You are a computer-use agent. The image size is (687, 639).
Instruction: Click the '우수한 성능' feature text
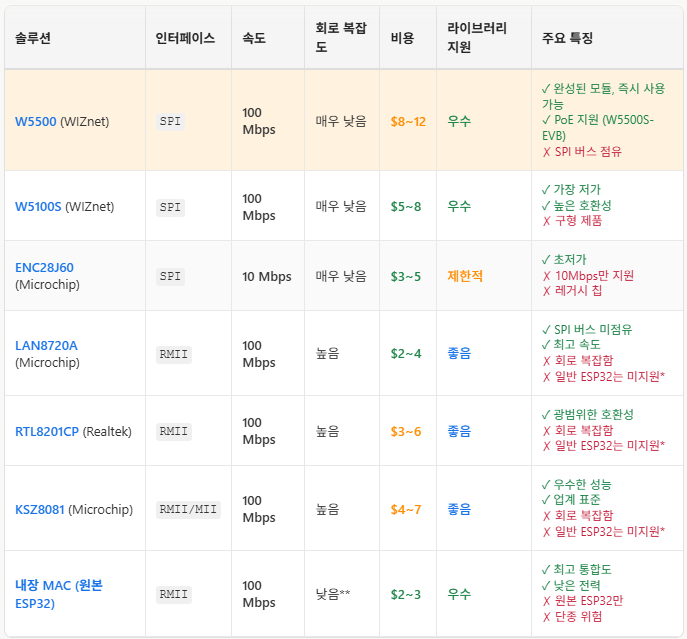coord(582,485)
